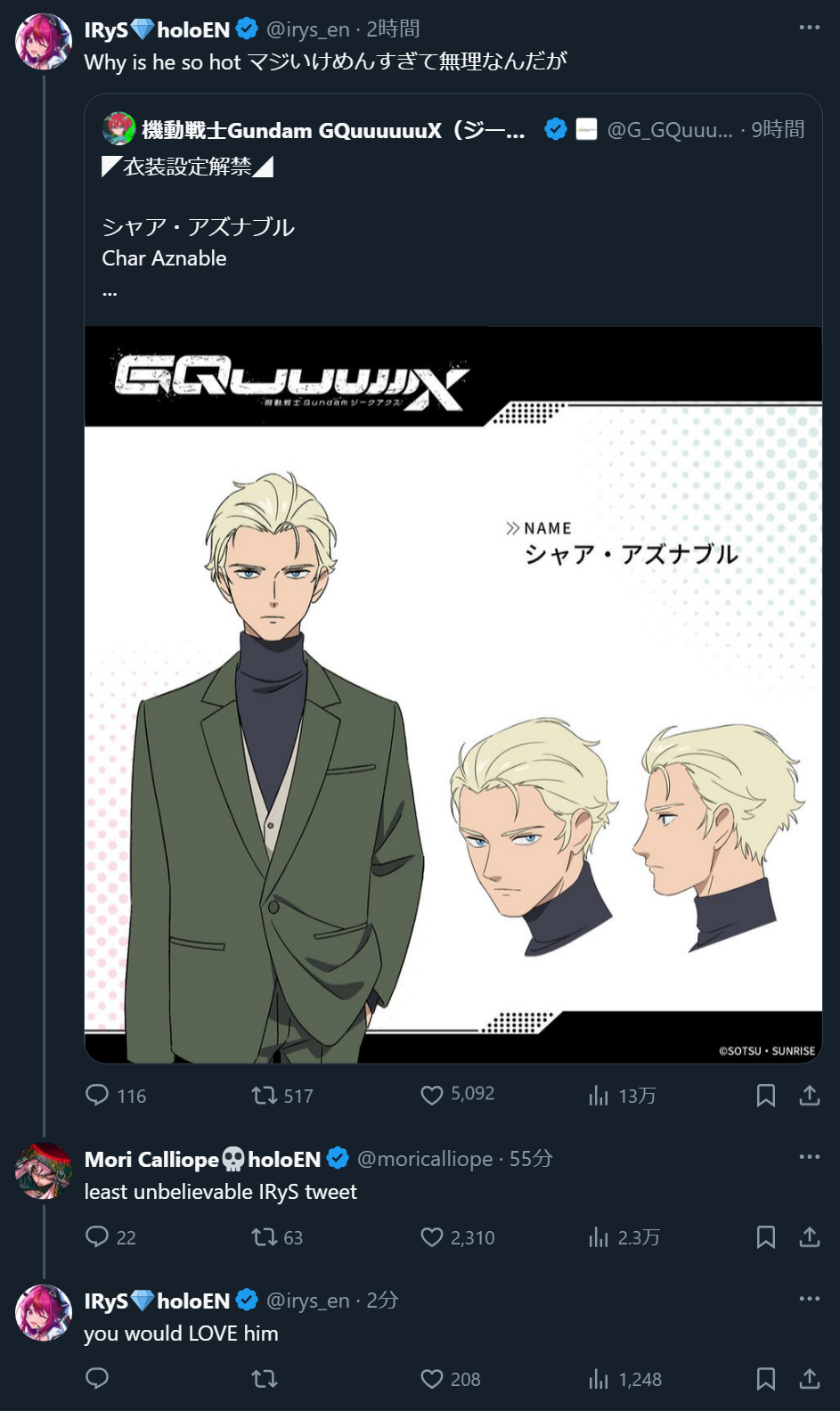This screenshot has height=1411, width=840.
Task: Reply to IRyS's original tweet
Action: point(97,1095)
